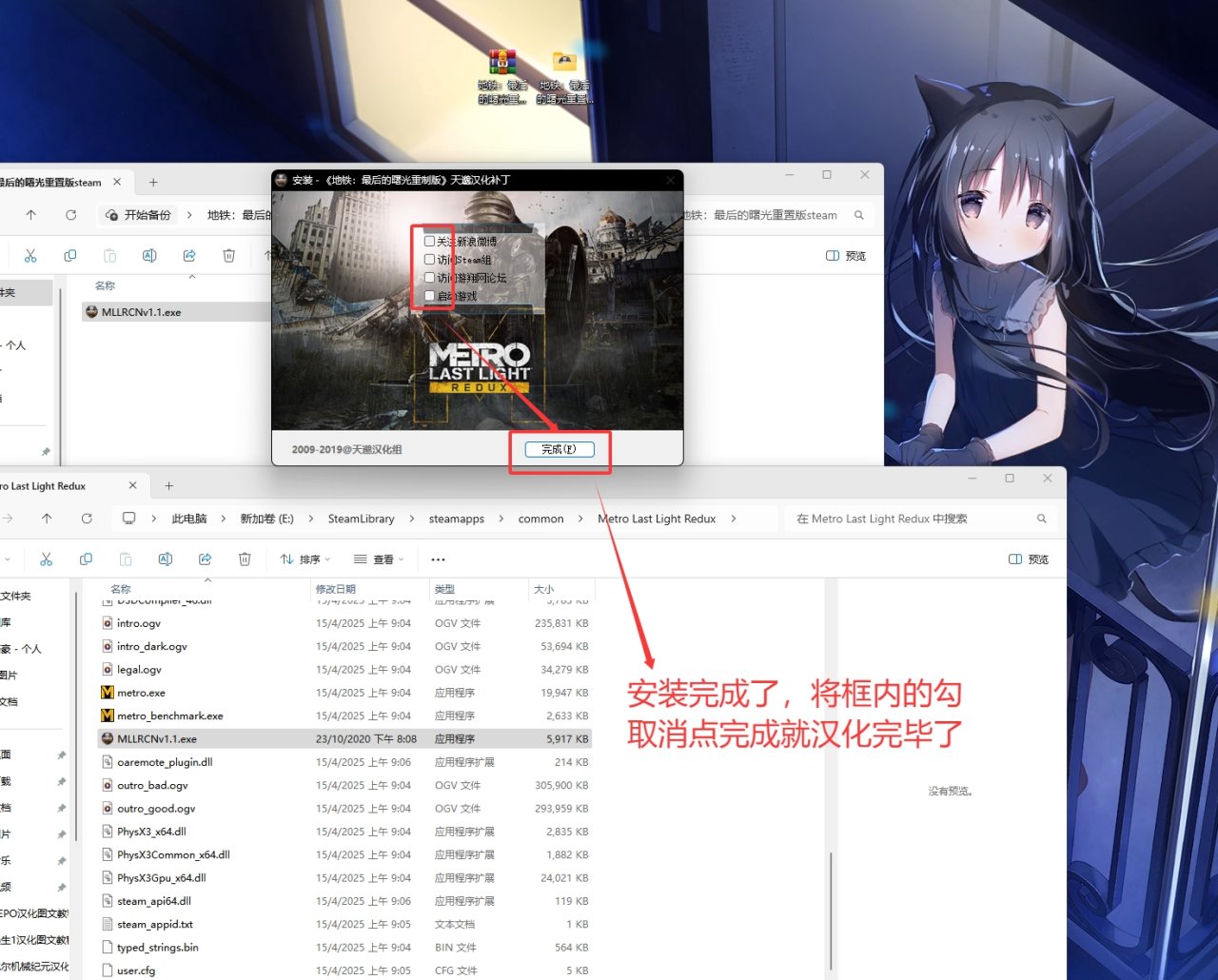Expand chevron after Metro Last Light Redux breadcrumb
The width and height of the screenshot is (1218, 980).
[734, 519]
